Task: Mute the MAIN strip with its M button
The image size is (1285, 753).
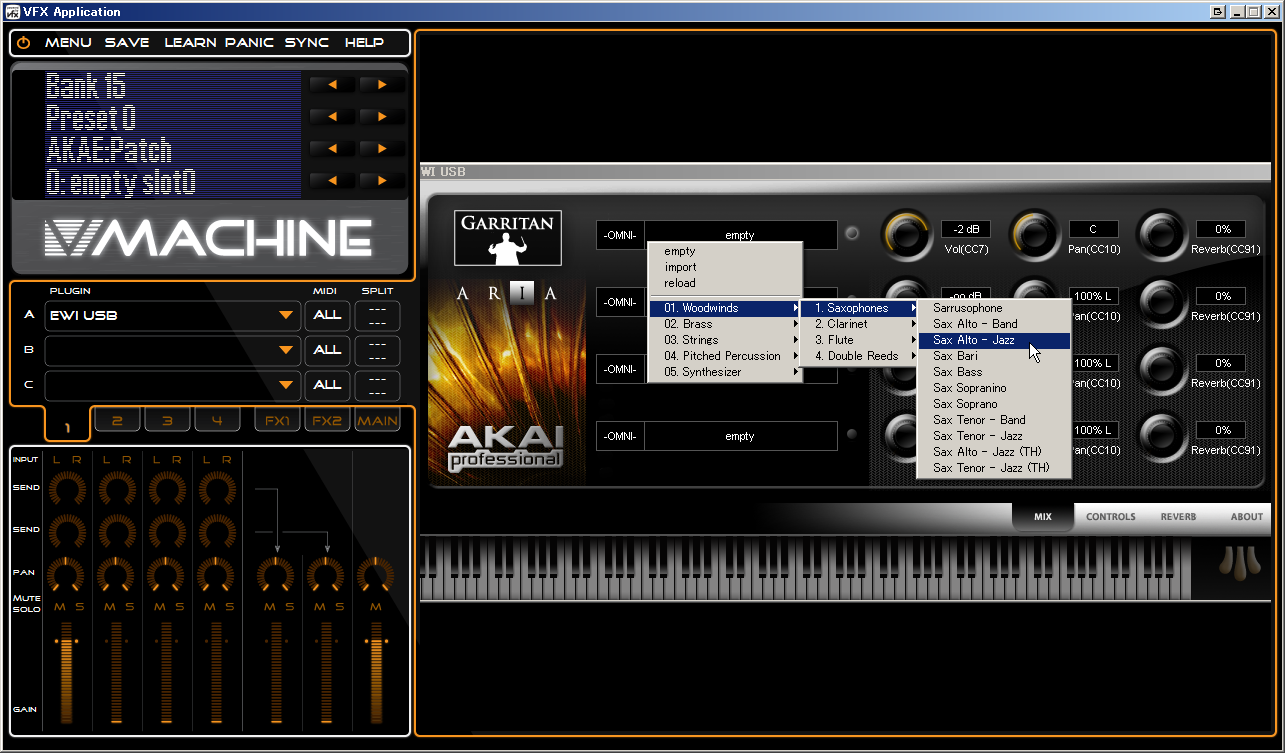Action: pyautogui.click(x=376, y=607)
